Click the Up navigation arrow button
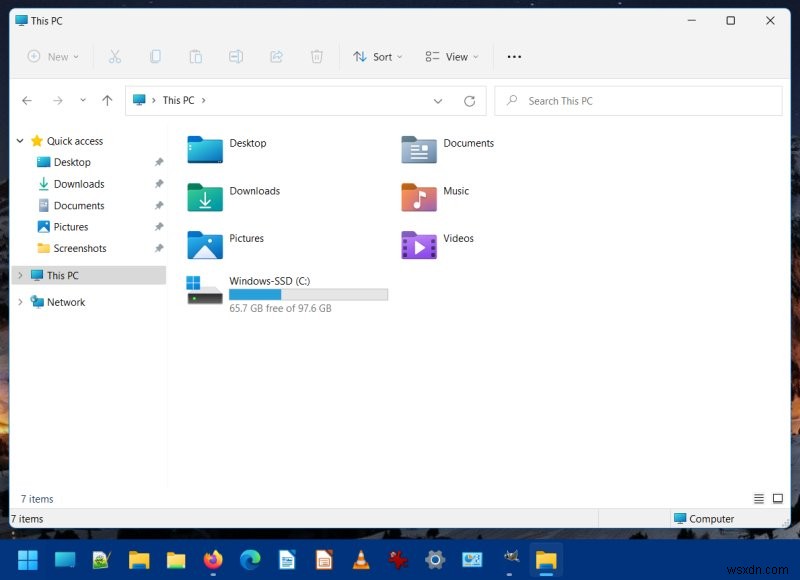Image resolution: width=800 pixels, height=580 pixels. pos(107,100)
